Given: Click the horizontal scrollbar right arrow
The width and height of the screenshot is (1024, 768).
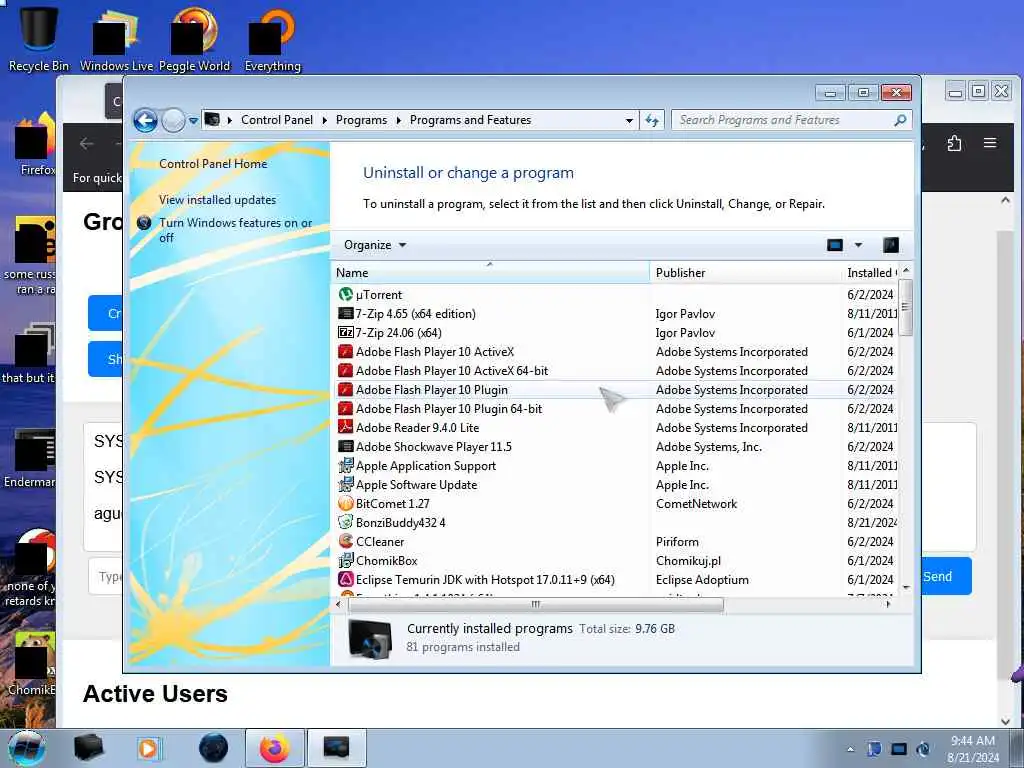Looking at the screenshot, I should coord(888,605).
